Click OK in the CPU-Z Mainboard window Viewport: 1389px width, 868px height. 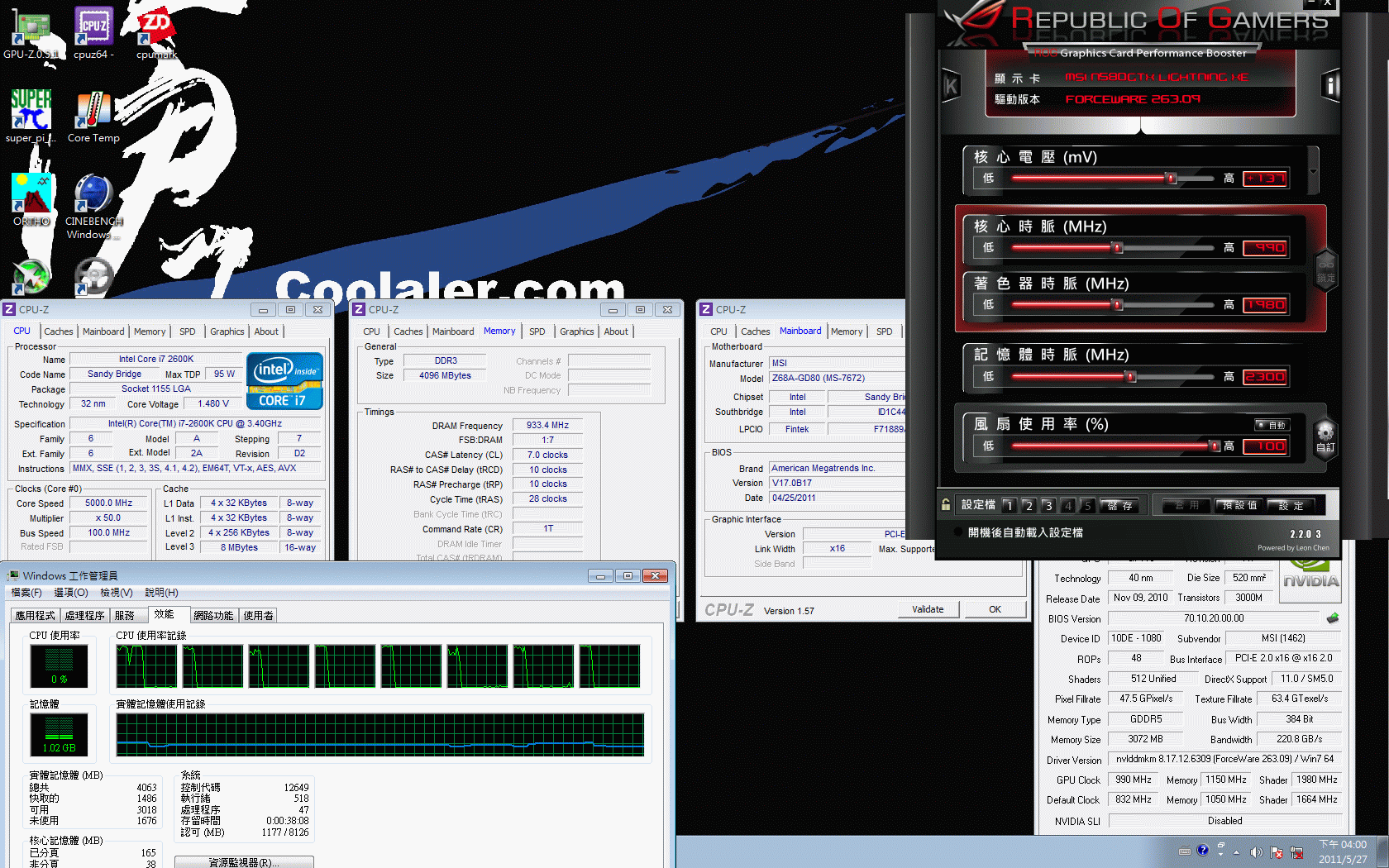point(995,609)
